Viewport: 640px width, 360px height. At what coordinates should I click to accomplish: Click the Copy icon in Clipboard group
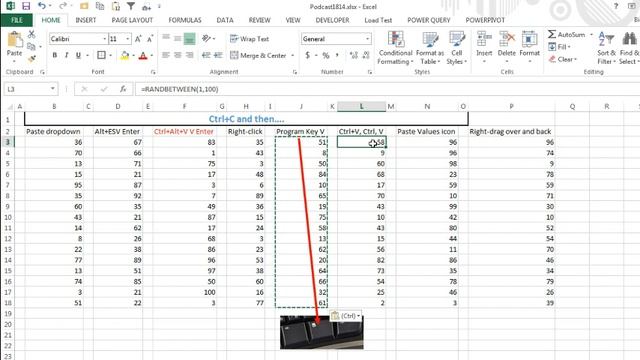(x=31, y=47)
